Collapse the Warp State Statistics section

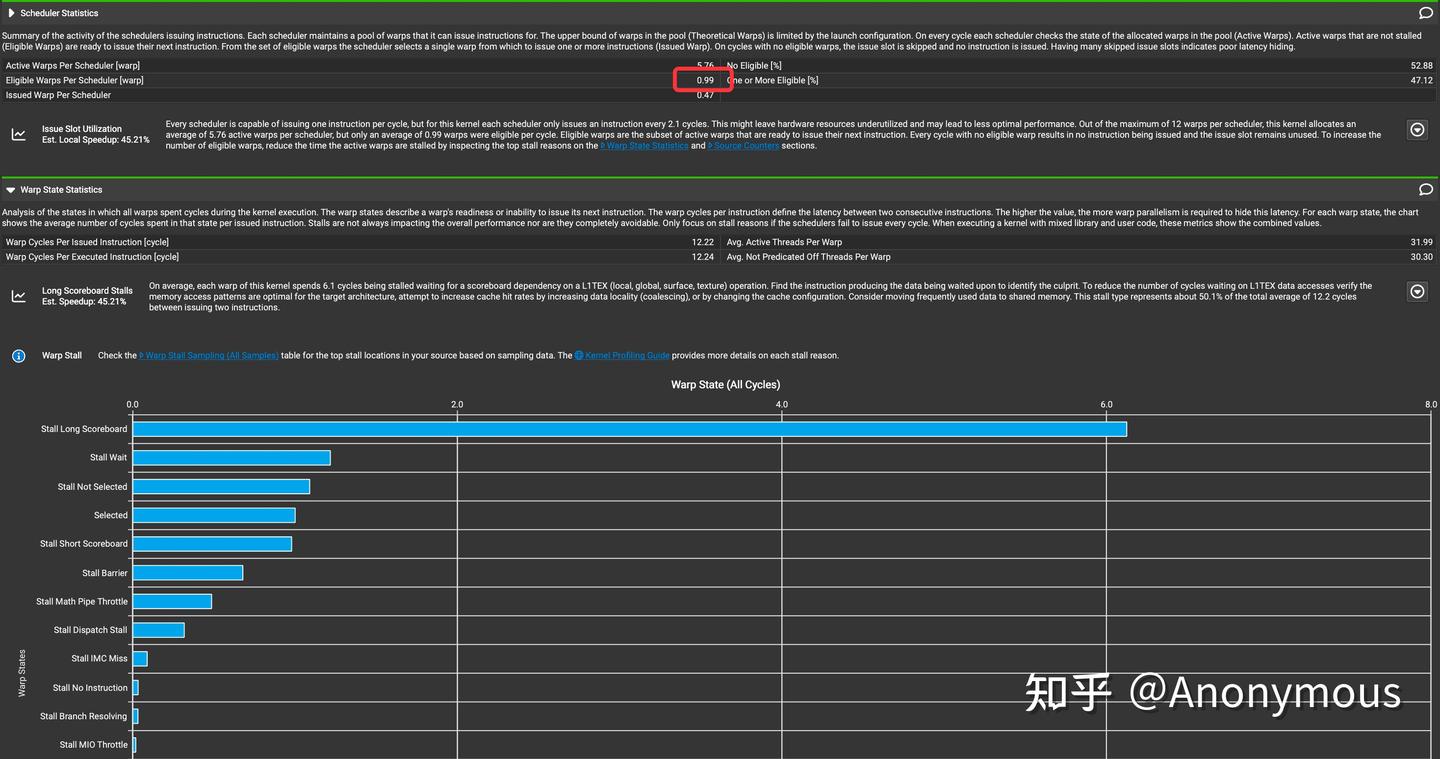point(10,189)
